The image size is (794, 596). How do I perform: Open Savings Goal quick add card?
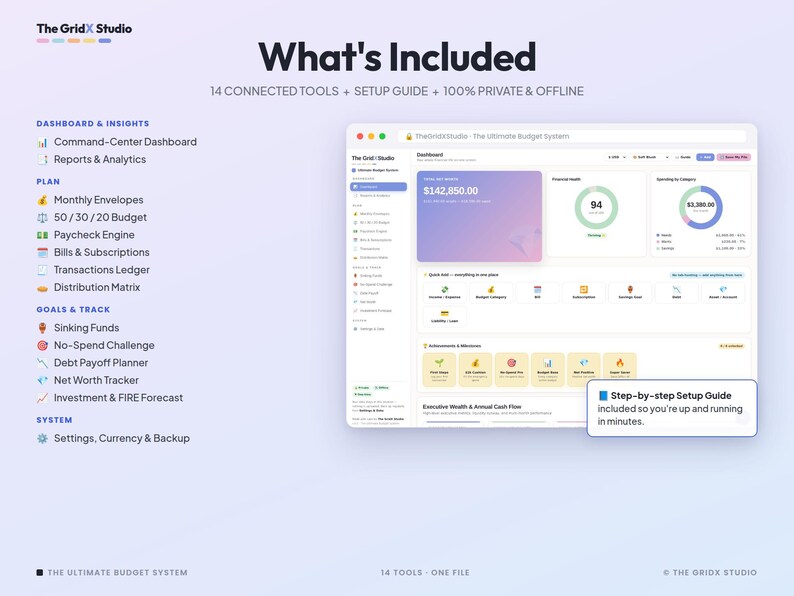click(630, 293)
